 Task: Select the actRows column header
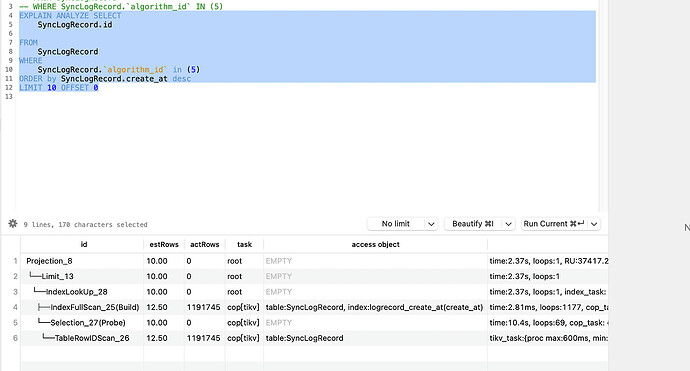coord(205,244)
